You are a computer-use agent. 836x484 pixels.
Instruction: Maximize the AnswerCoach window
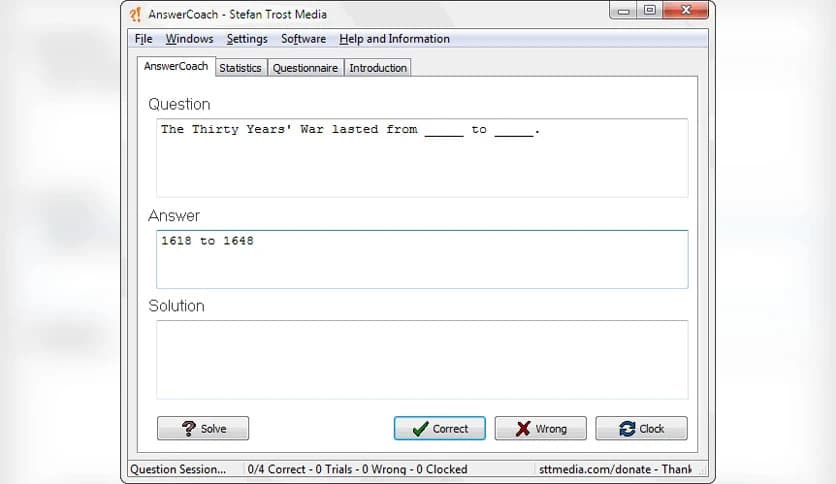coord(649,10)
